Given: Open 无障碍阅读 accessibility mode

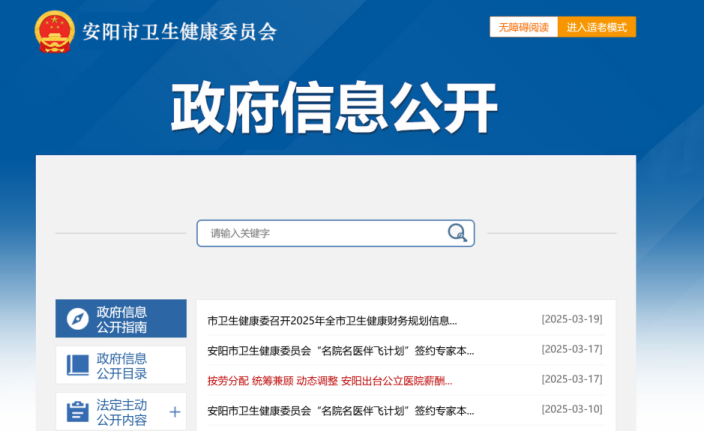Looking at the screenshot, I should pos(524,27).
